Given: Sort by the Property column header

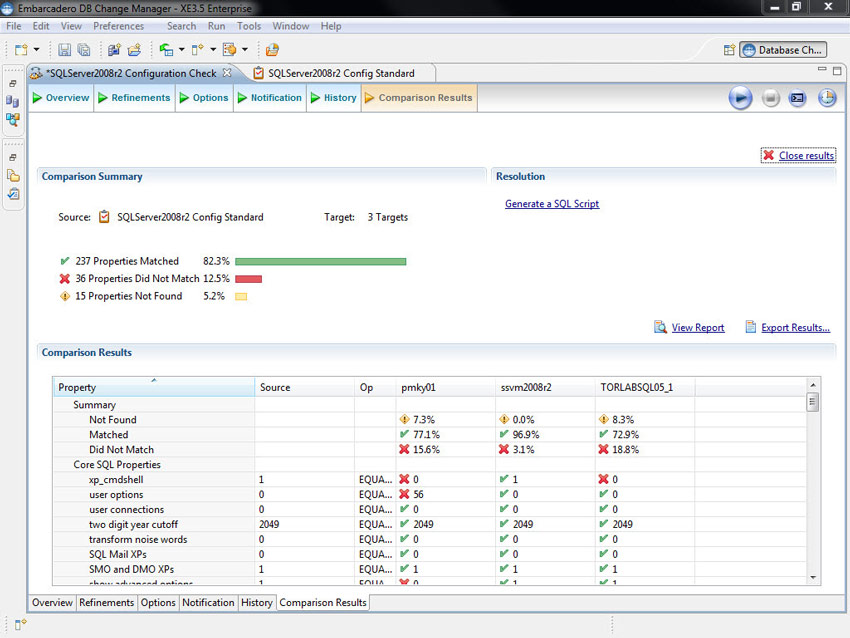Looking at the screenshot, I should coord(154,388).
